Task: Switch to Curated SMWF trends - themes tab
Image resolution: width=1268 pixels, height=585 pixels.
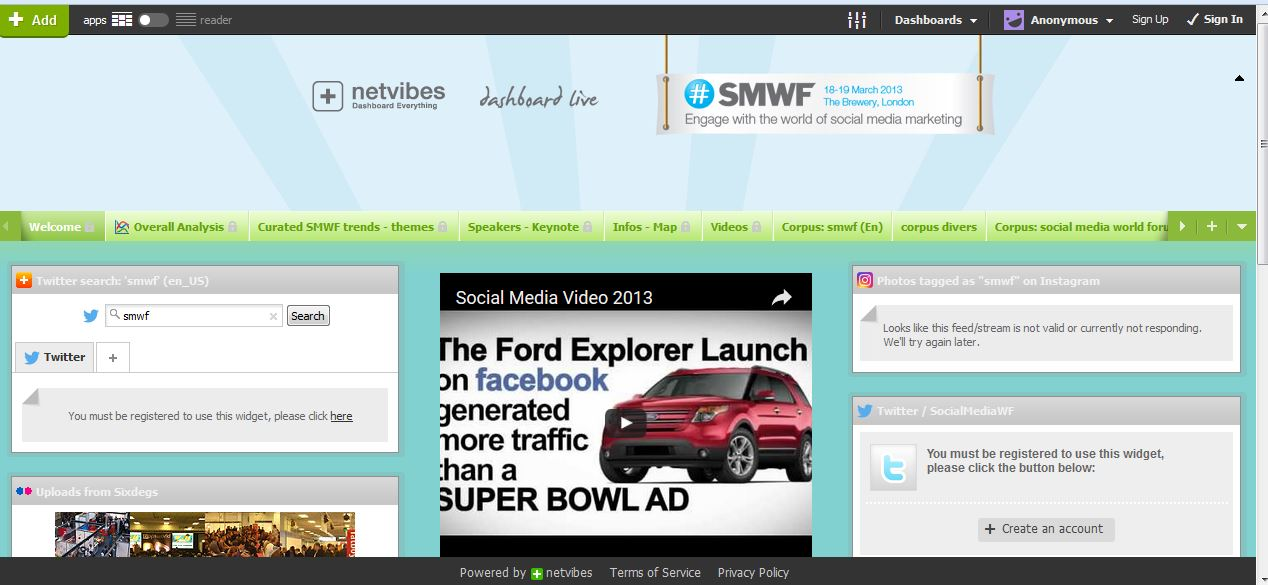Action: [x=354, y=227]
